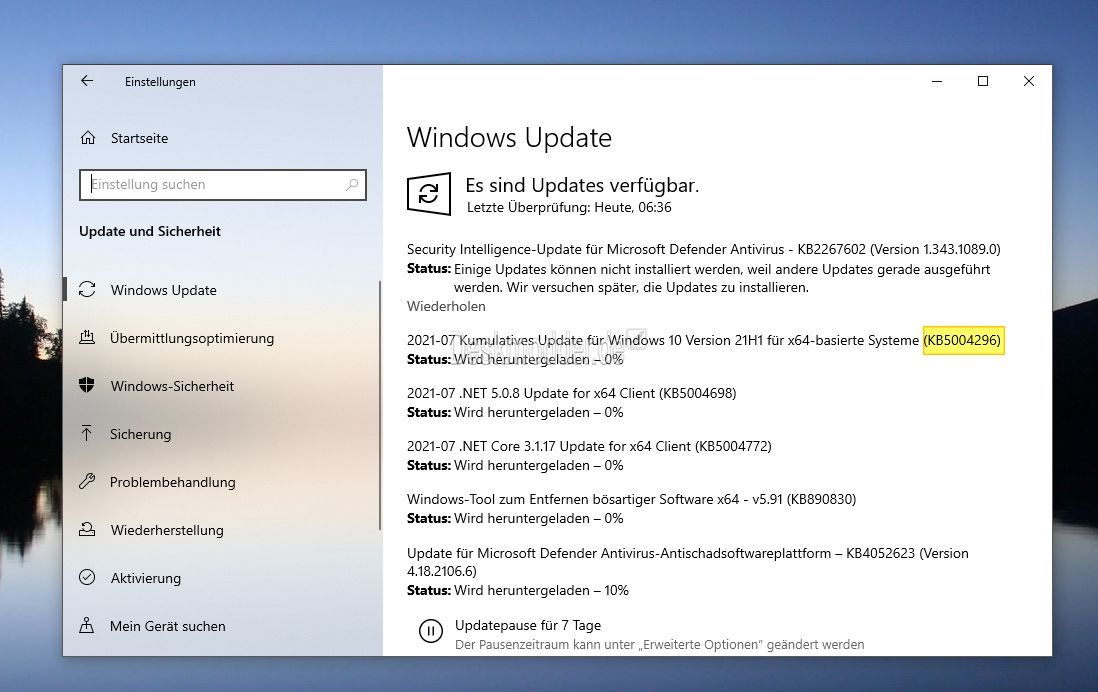This screenshot has width=1098, height=692.
Task: Click the search magnifier icon
Action: (352, 185)
